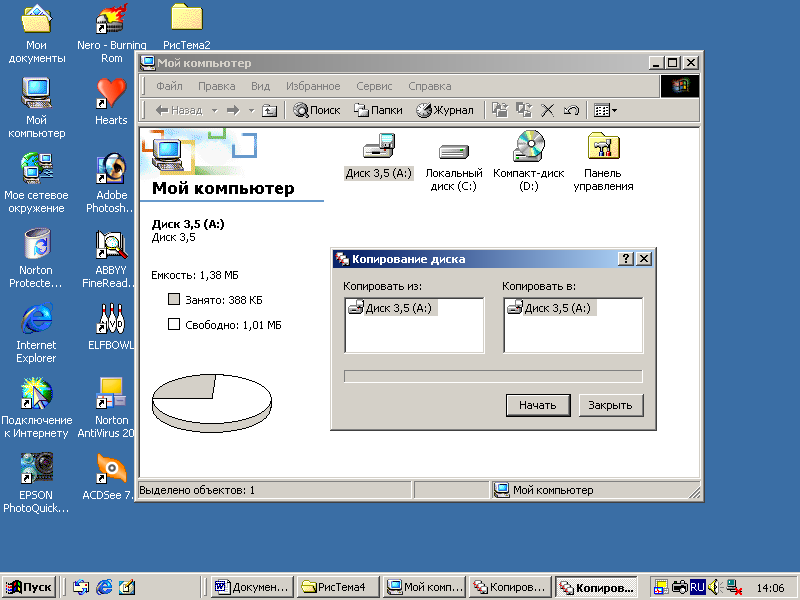Click the network connection tray icon
800x600 pixels.
click(734, 587)
